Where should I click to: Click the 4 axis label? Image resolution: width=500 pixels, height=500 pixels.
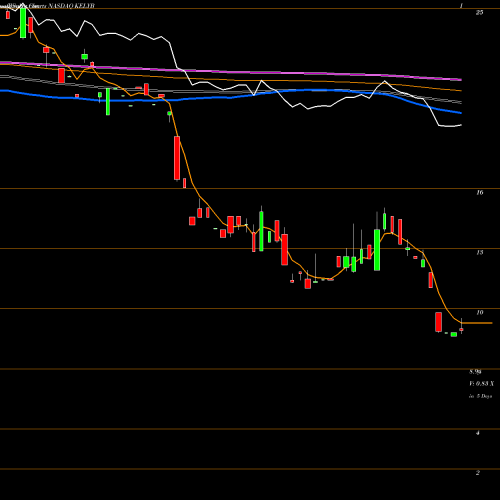478,433
